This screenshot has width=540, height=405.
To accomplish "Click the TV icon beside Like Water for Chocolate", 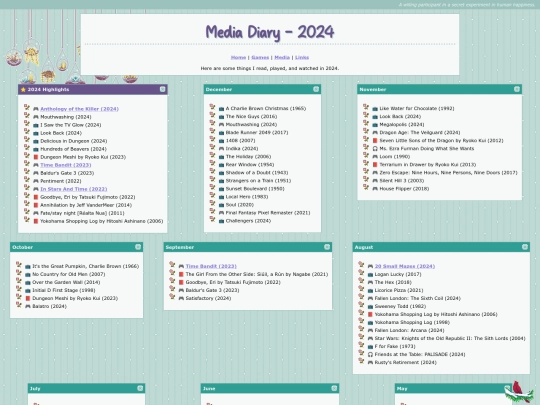I will pyautogui.click(x=375, y=108).
